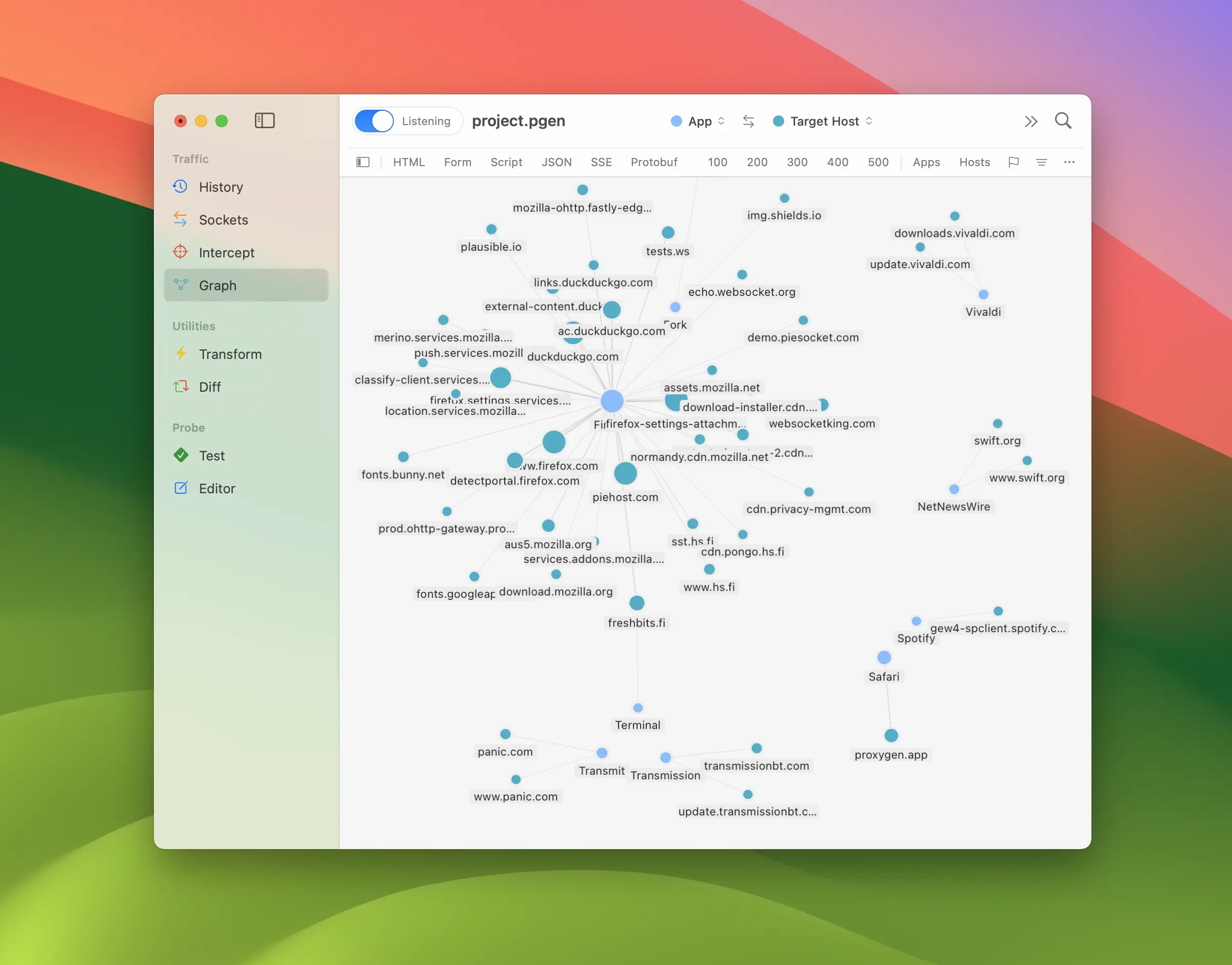
Task: Click the www.panic.com host node
Action: [x=515, y=780]
